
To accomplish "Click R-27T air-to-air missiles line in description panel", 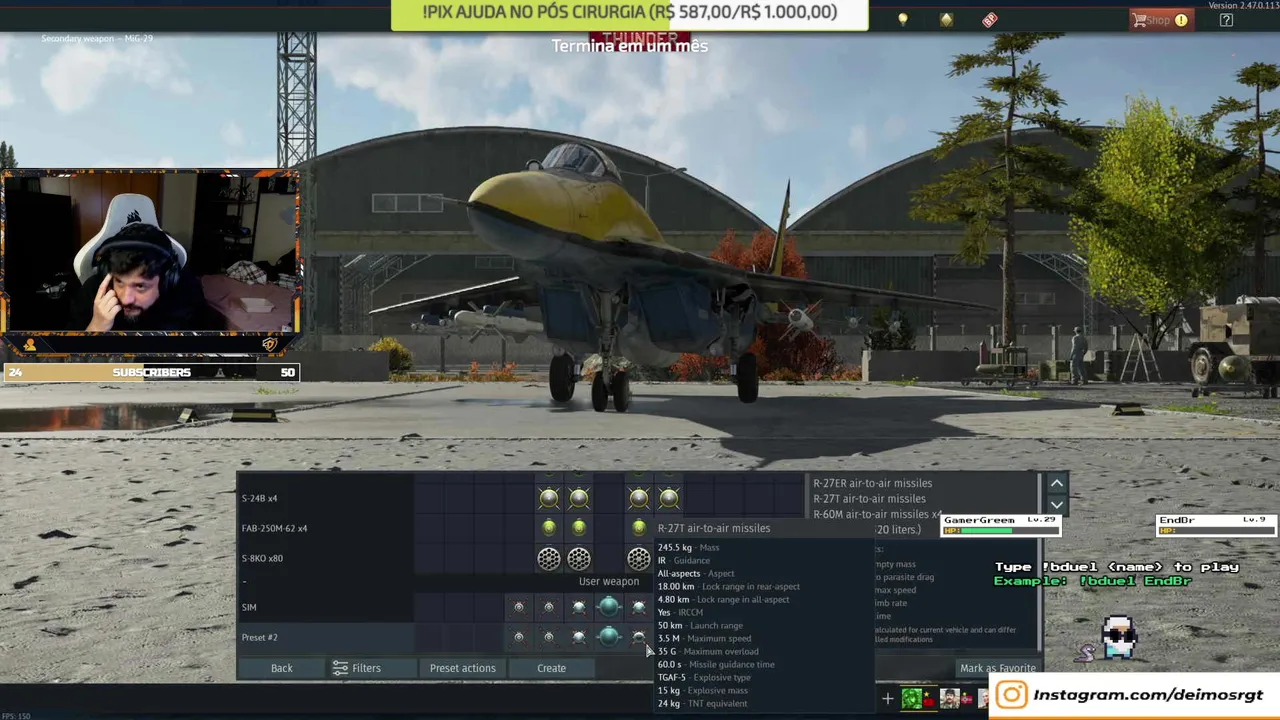I will [869, 498].
